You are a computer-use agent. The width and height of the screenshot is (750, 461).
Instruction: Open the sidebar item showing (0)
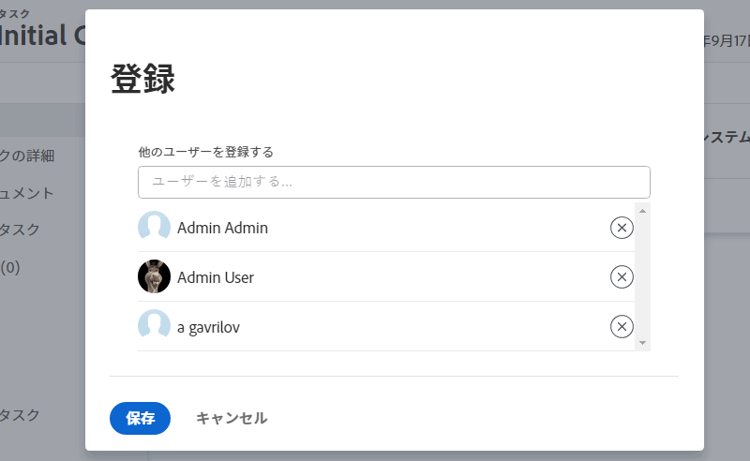(x=10, y=267)
